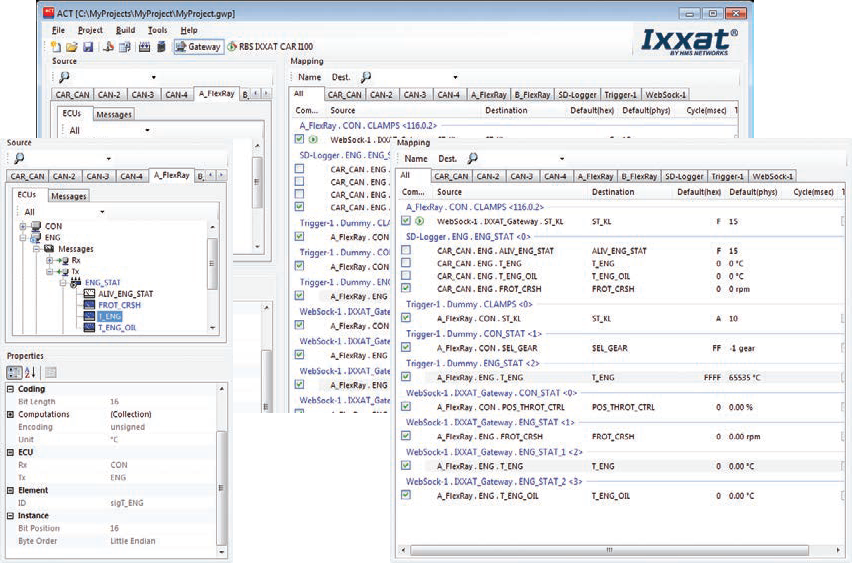Image resolution: width=852 pixels, height=563 pixels.
Task: Click the ENG_STAT message icon
Action: (76, 283)
